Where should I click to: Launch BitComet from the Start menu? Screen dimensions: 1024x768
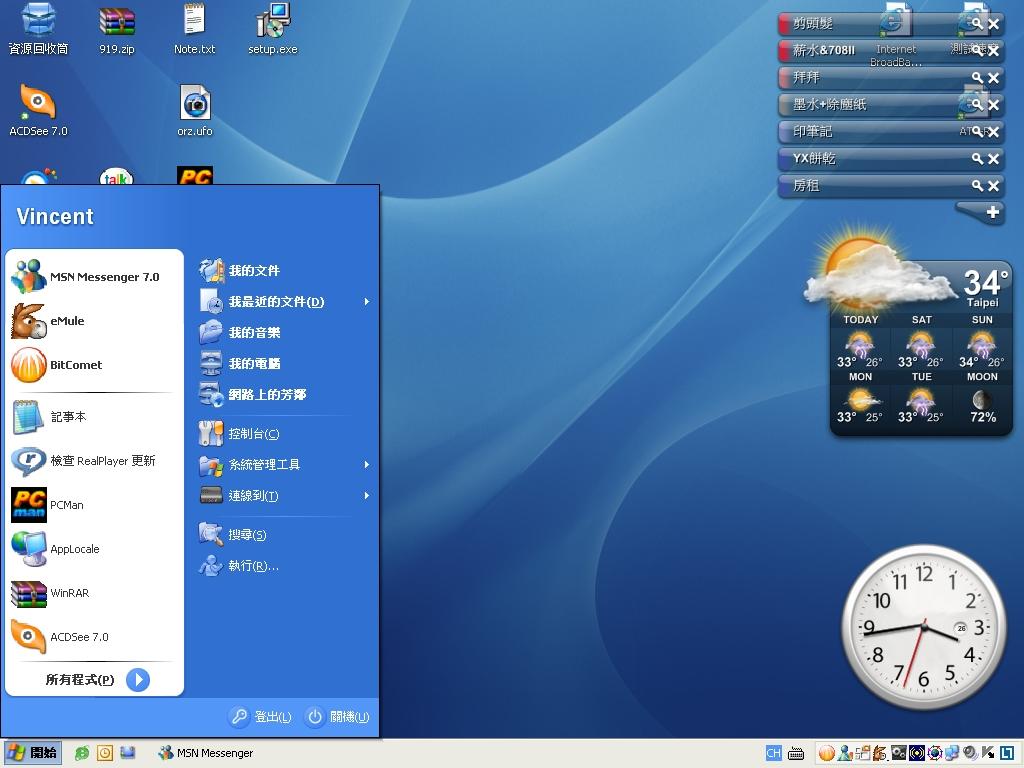[x=94, y=364]
